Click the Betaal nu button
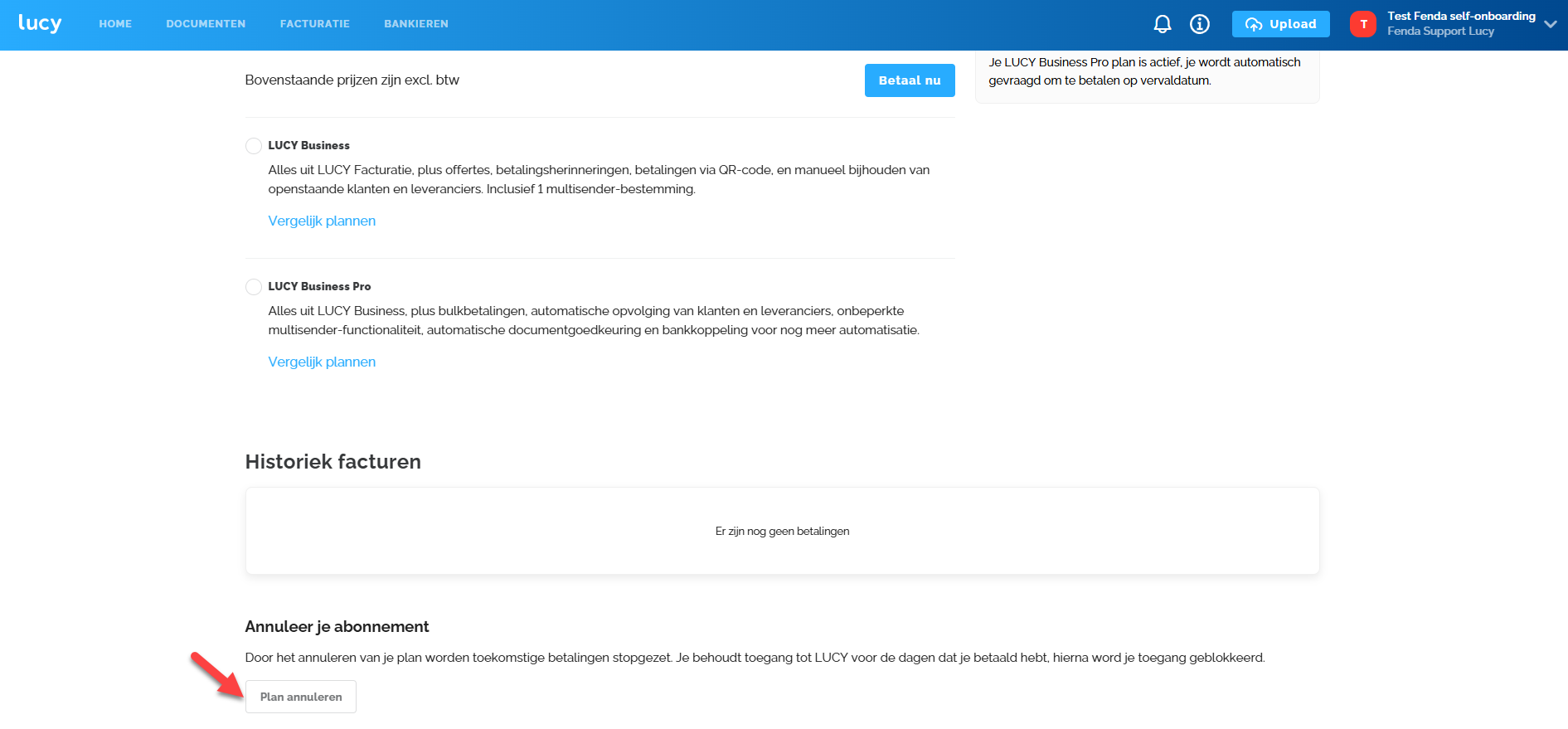This screenshot has width=1568, height=729. pos(910,80)
